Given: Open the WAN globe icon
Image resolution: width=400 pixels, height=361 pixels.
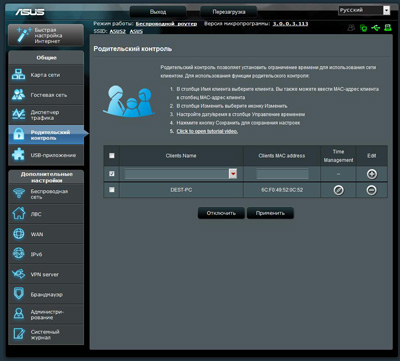Looking at the screenshot, I should tap(18, 234).
